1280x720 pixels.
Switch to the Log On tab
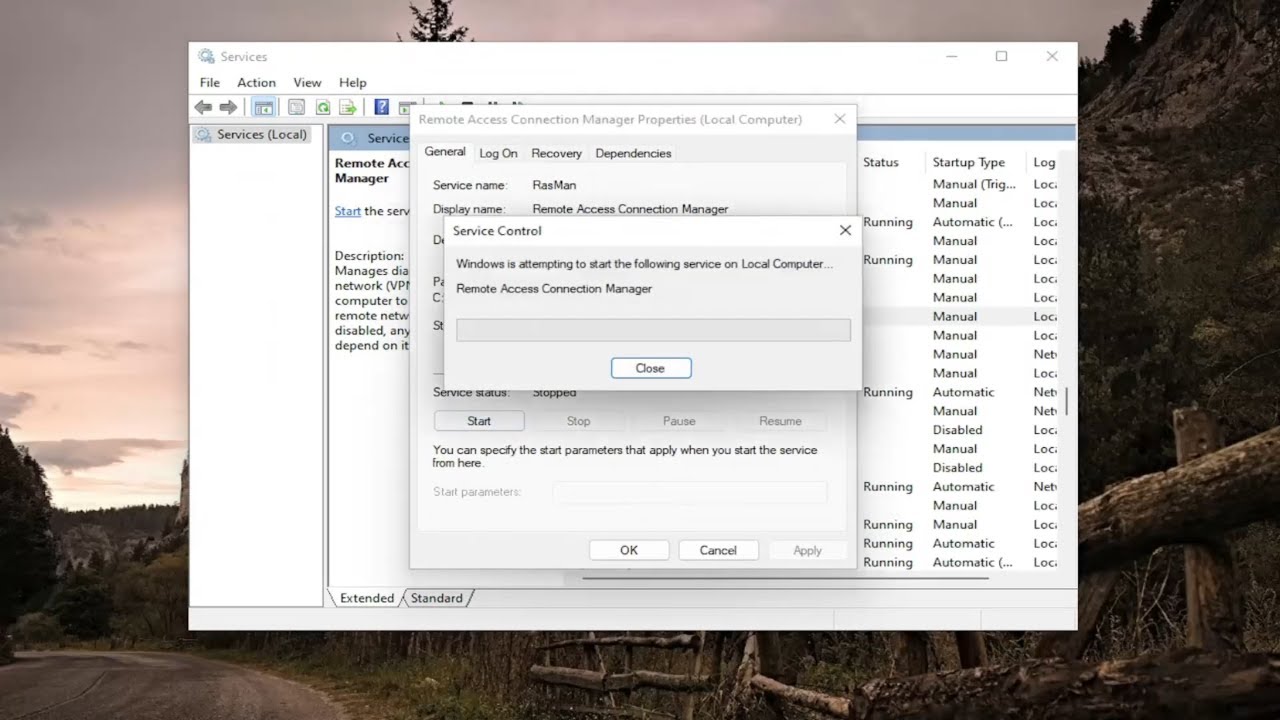tap(498, 153)
